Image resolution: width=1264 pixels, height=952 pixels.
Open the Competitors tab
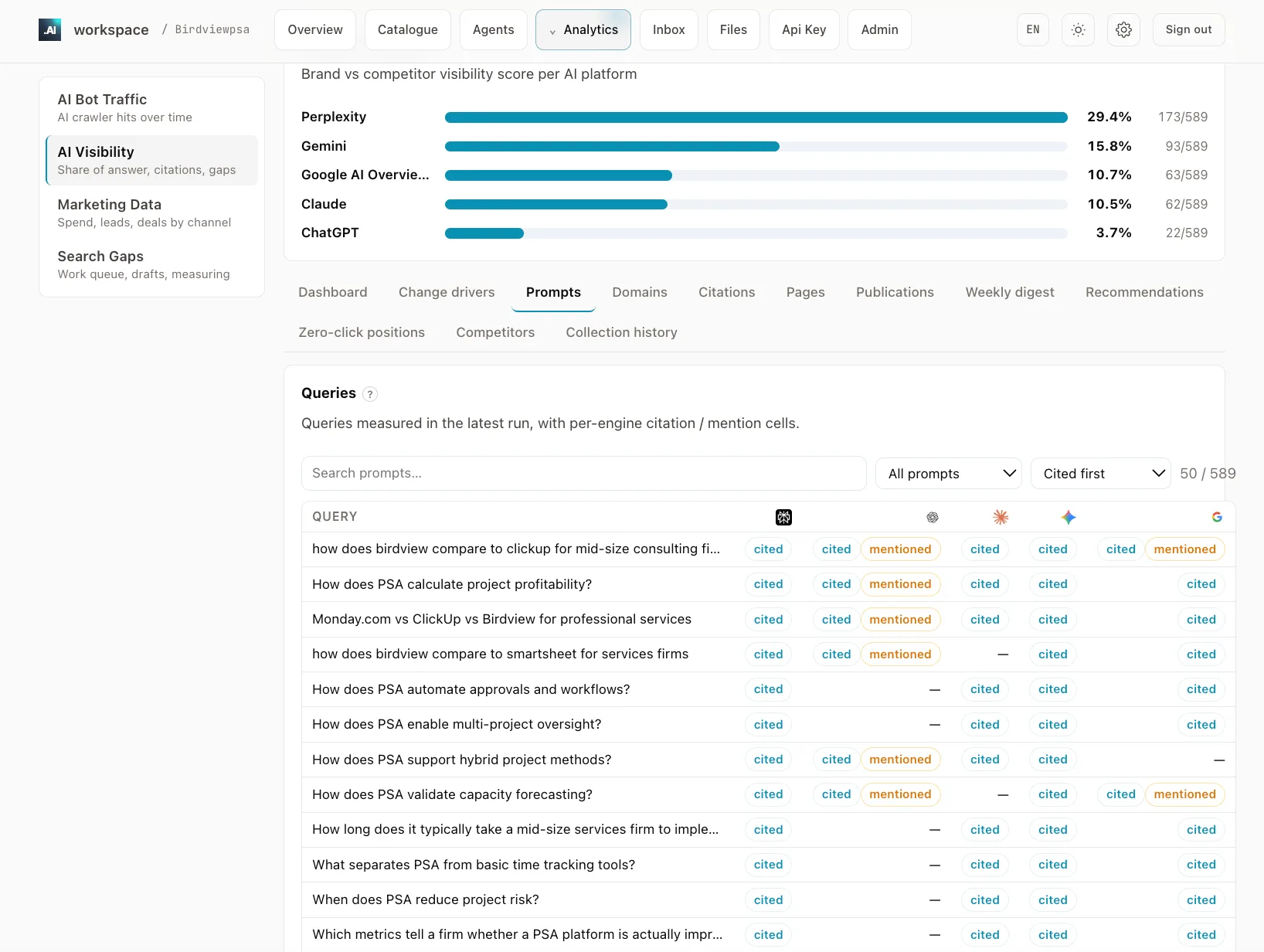point(495,332)
